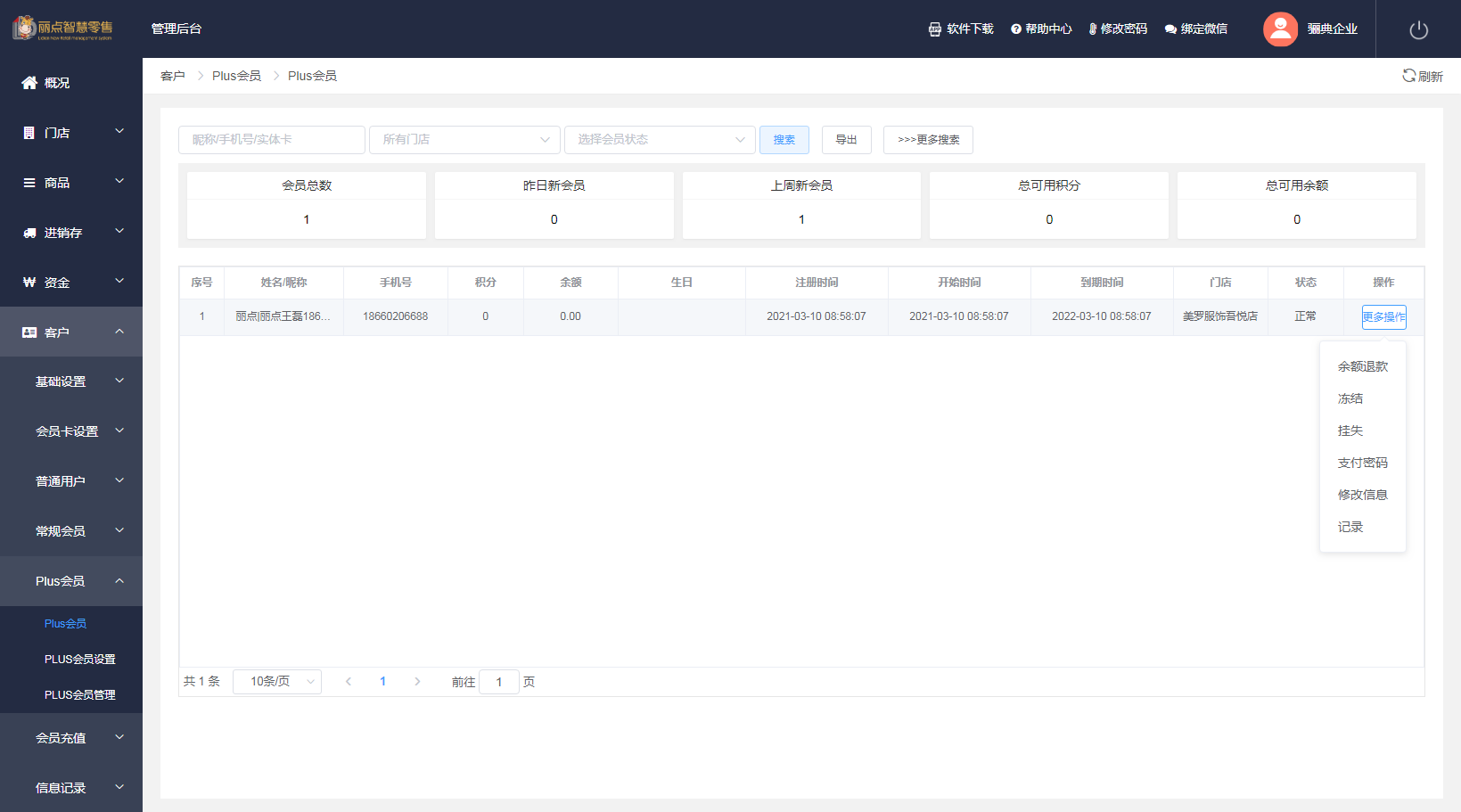The image size is (1461, 812).
Task: Focus the 昵称/手机号/实体卡 search field
Action: click(x=272, y=140)
